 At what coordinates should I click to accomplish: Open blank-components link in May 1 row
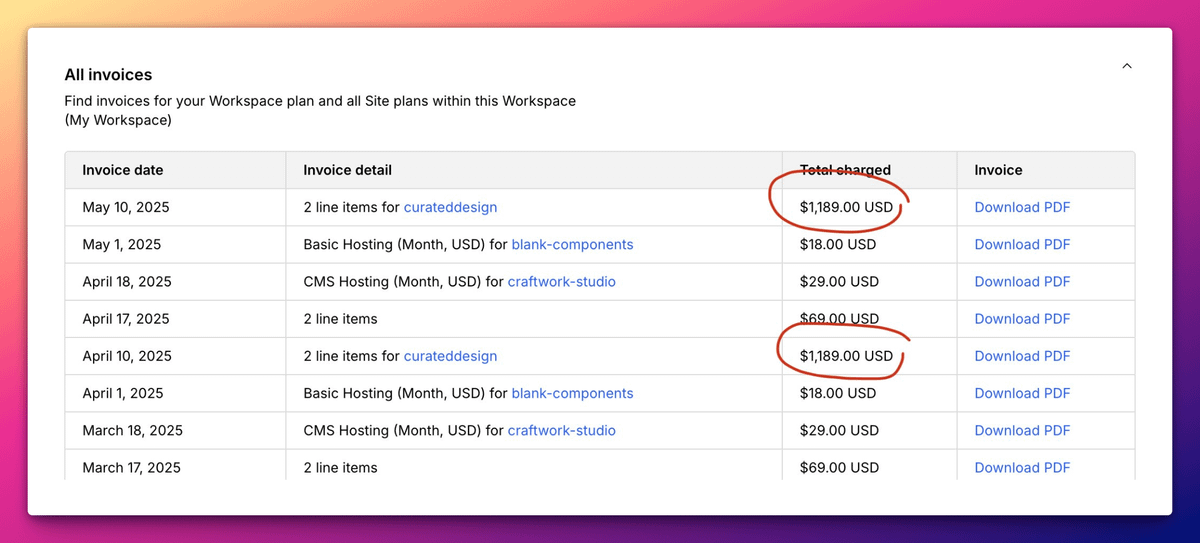coord(572,244)
